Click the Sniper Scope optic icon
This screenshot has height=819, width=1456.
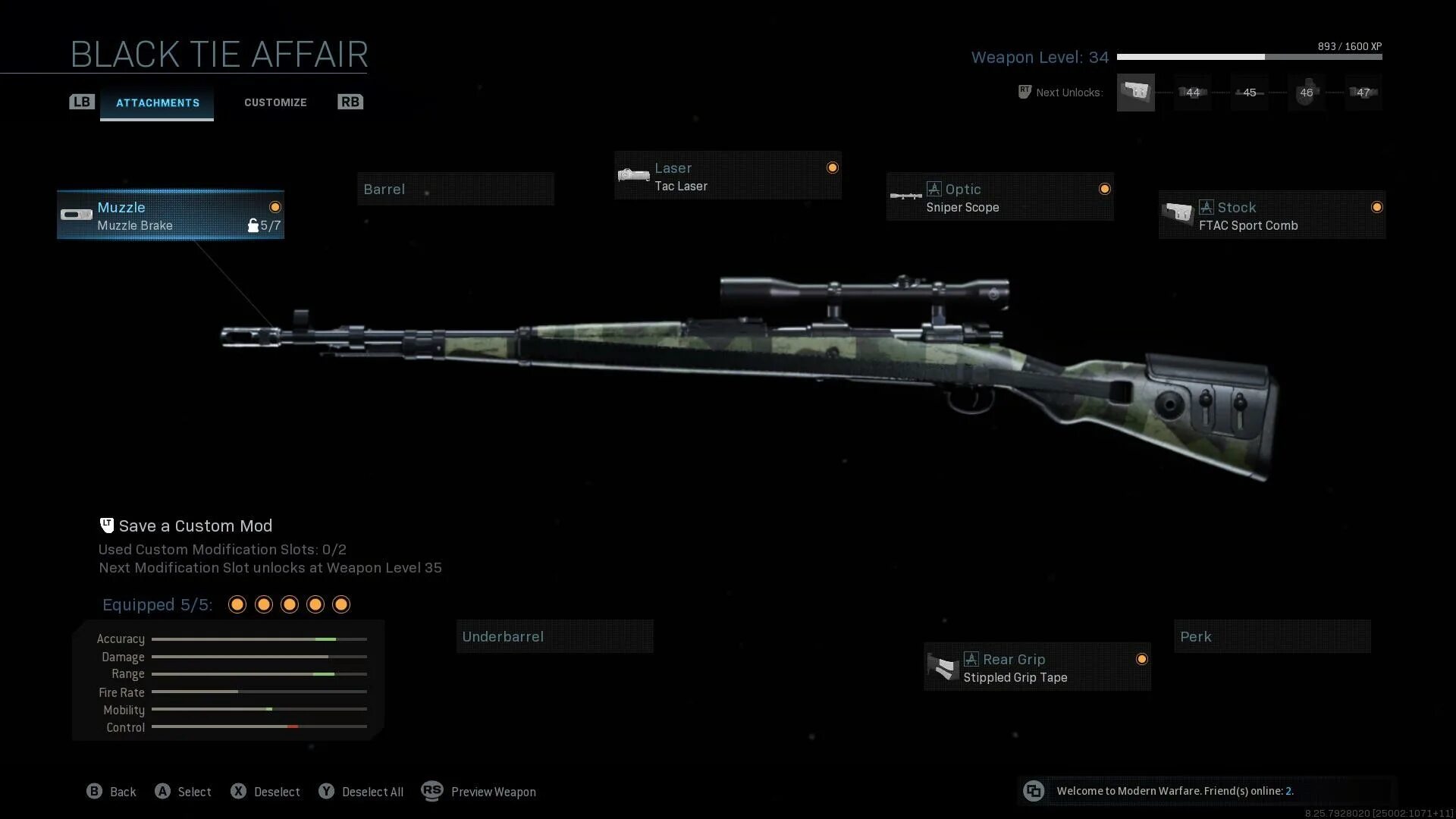905,196
